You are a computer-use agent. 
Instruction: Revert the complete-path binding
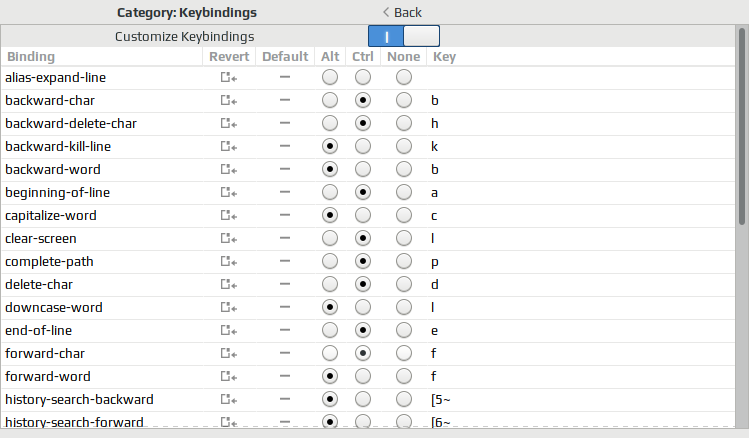pyautogui.click(x=229, y=261)
